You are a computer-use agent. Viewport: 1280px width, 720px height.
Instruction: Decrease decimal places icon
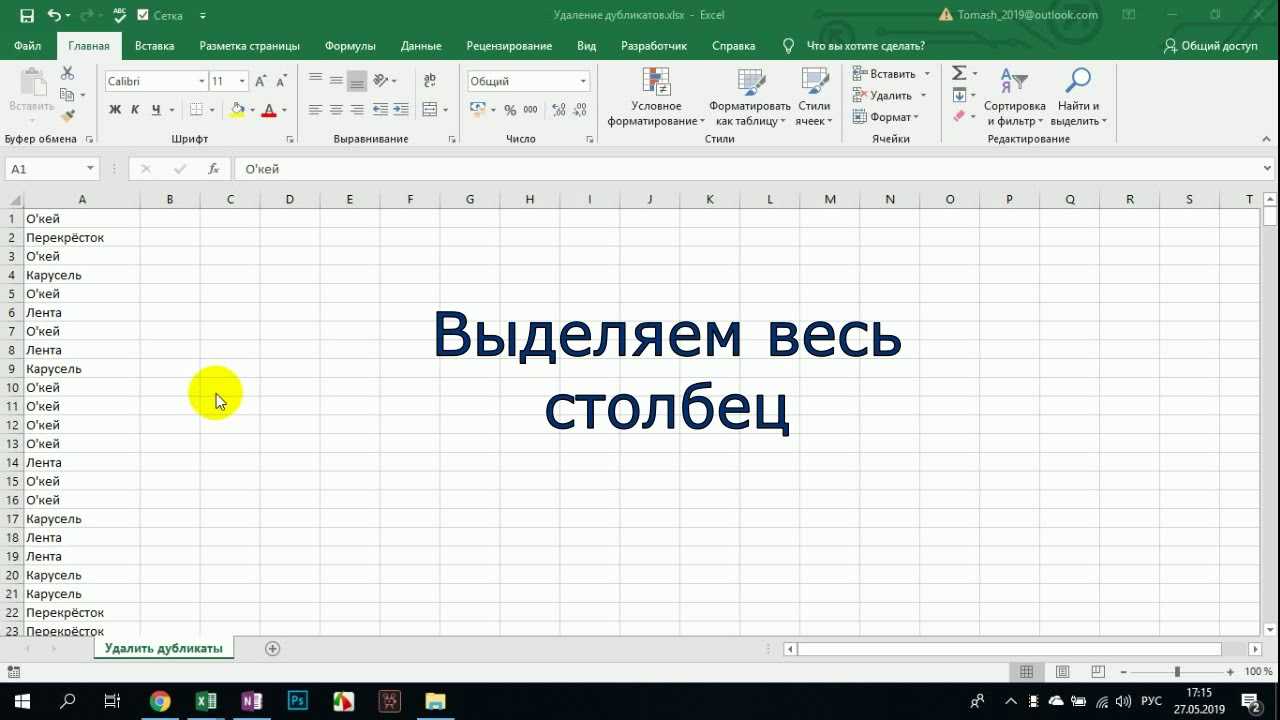[x=578, y=110]
